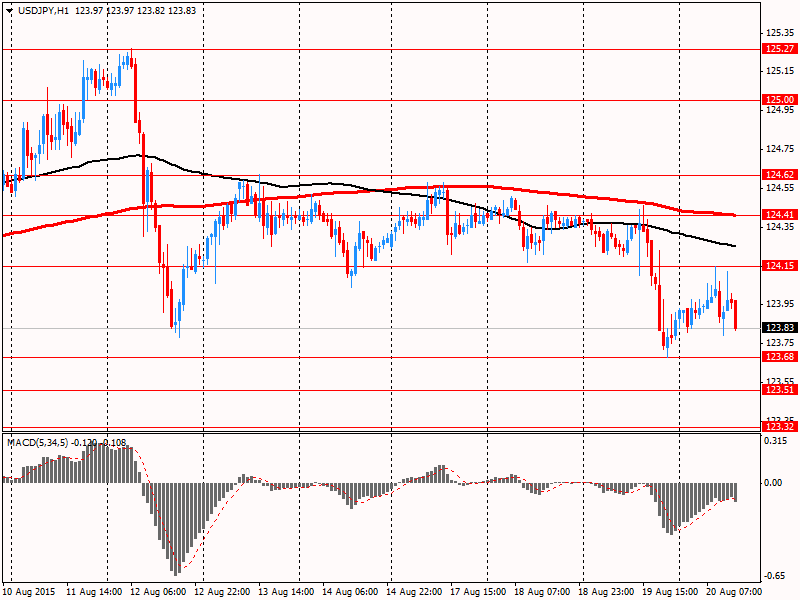Click the 11 Aug 14:00 time label

[x=94, y=592]
